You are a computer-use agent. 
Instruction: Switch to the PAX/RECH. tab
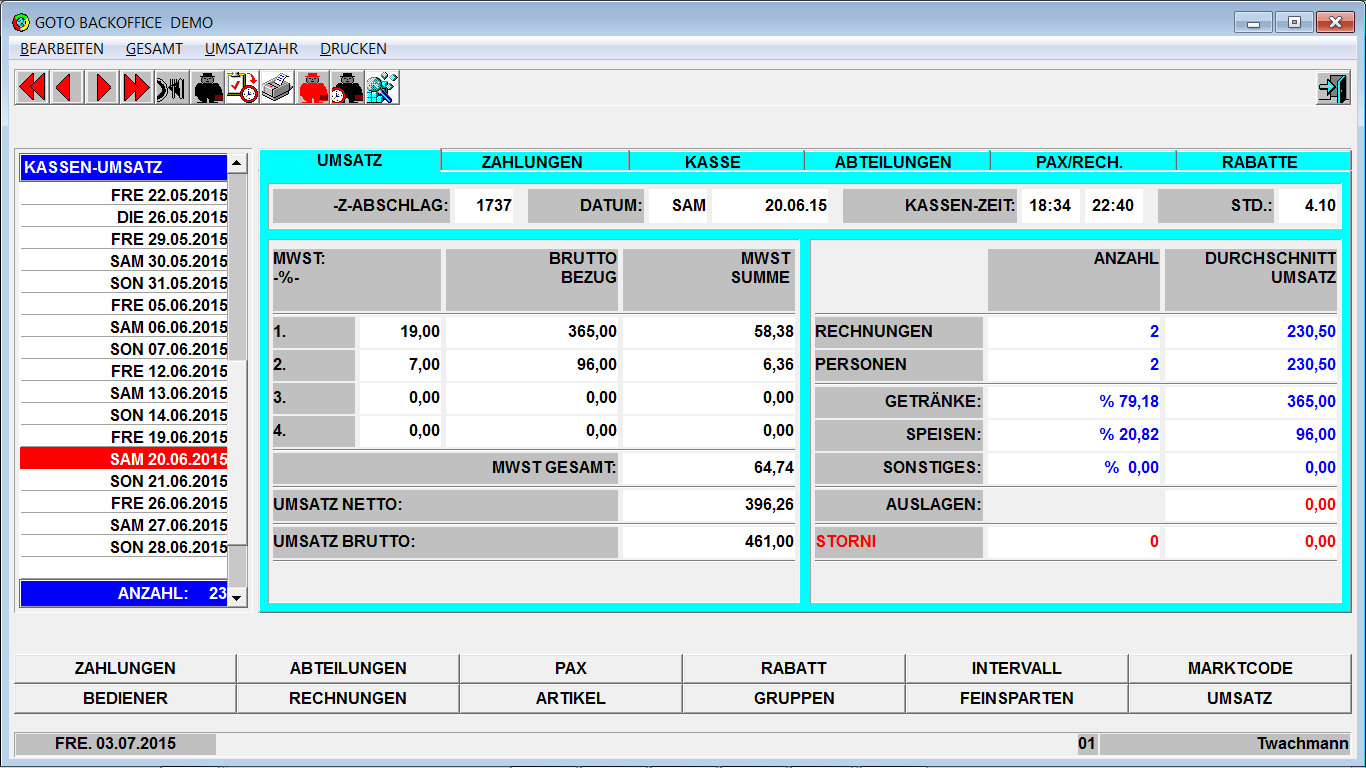click(x=1081, y=162)
